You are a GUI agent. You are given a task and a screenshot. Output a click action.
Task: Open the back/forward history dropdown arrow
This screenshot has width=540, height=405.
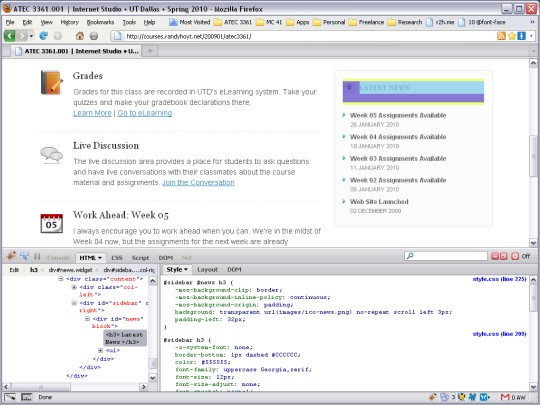coord(31,36)
